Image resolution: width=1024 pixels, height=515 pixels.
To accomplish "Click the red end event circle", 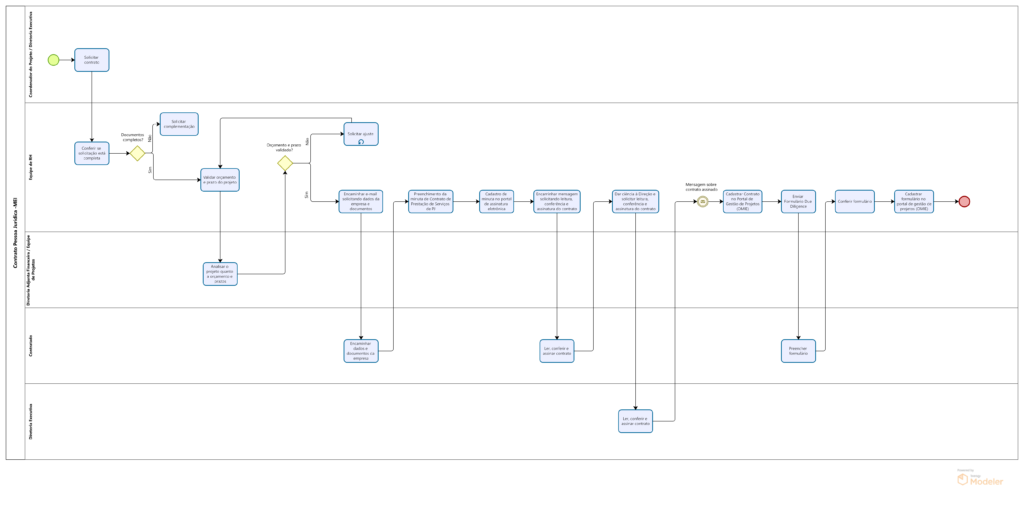I will tap(964, 201).
